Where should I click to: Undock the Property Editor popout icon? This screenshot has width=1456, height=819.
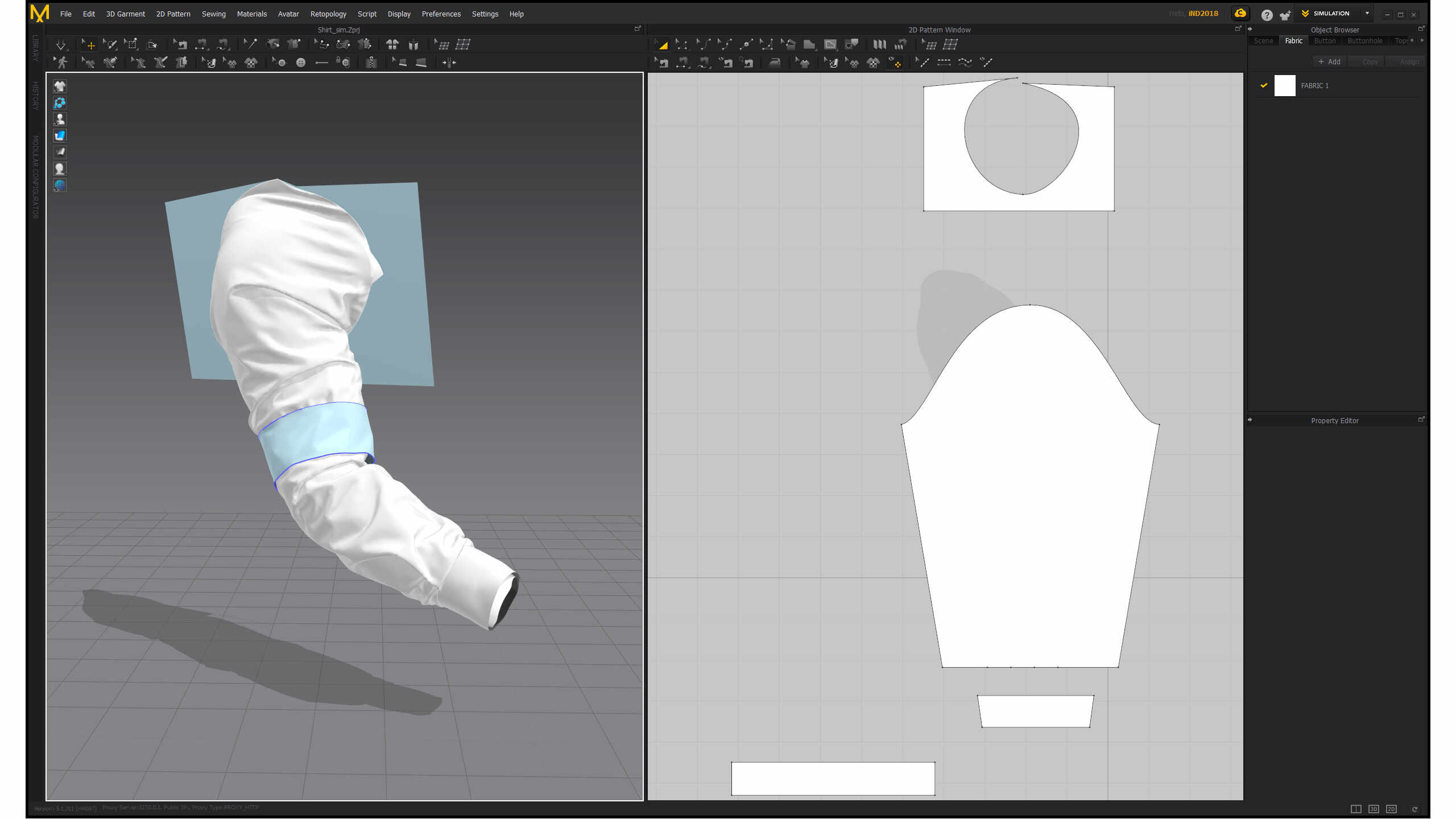(1421, 419)
